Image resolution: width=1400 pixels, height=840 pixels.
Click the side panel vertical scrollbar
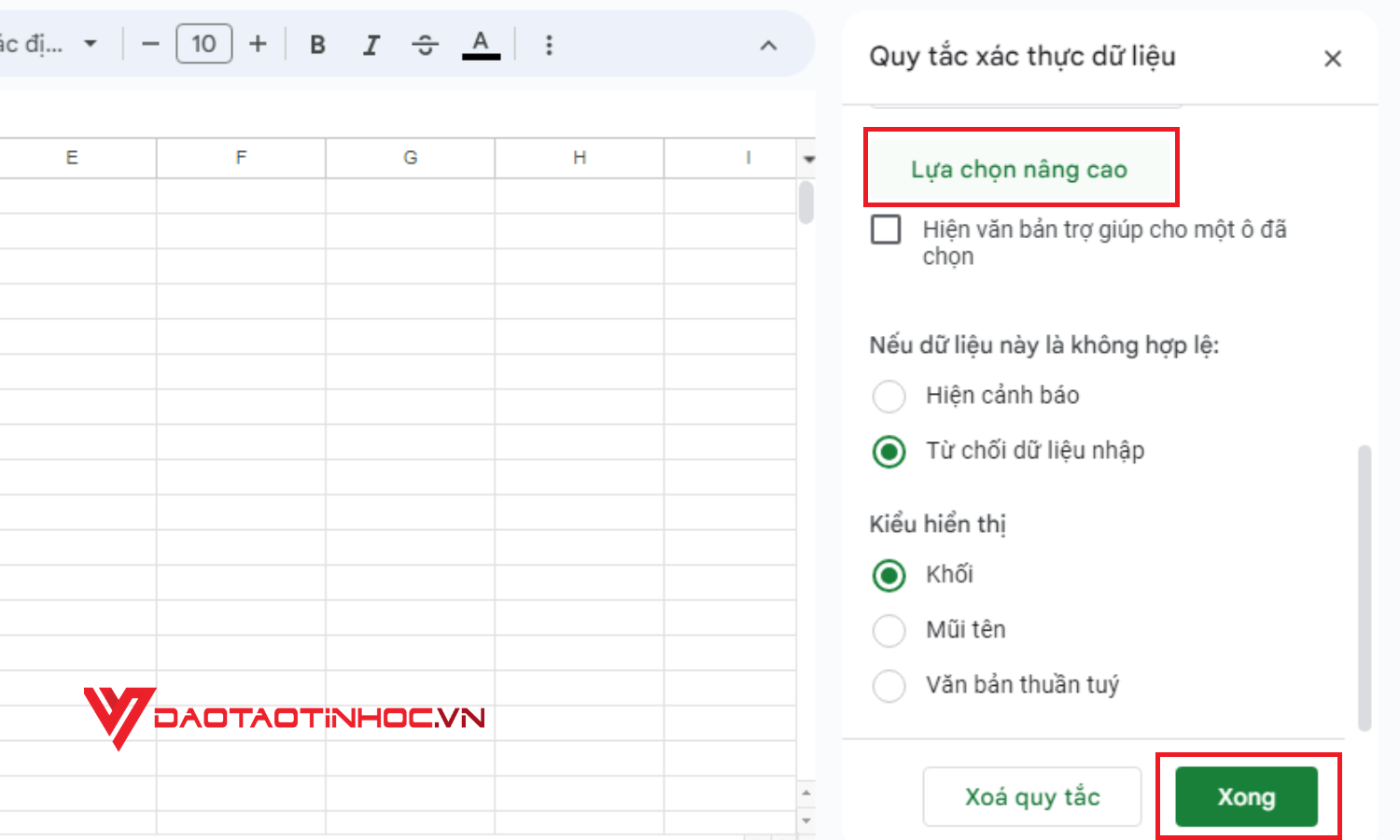tap(1365, 588)
